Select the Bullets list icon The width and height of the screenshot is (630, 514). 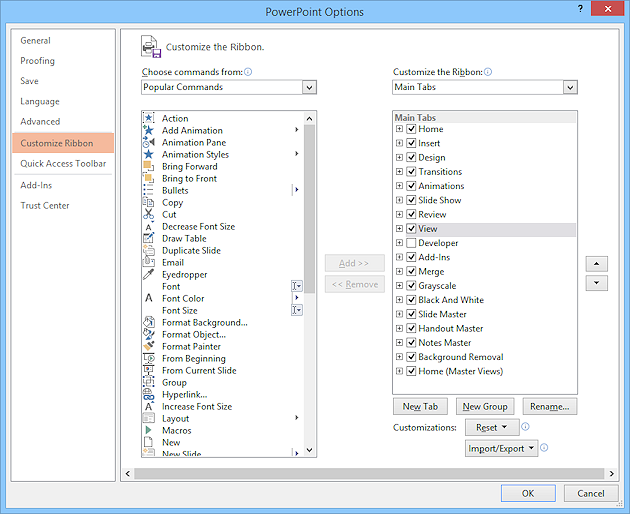click(x=149, y=190)
